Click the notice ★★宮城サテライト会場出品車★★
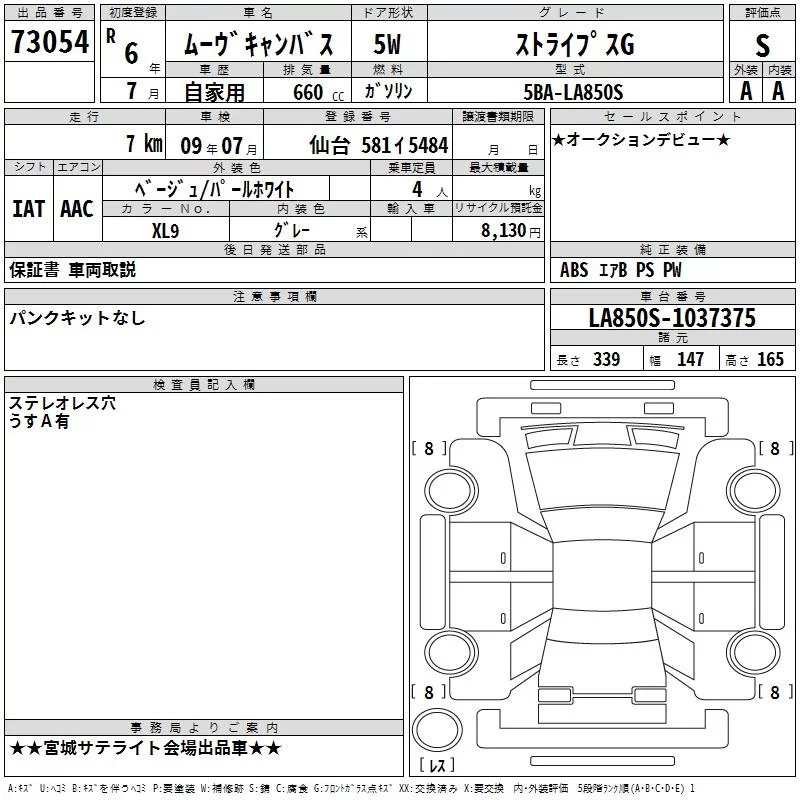 coord(145,748)
